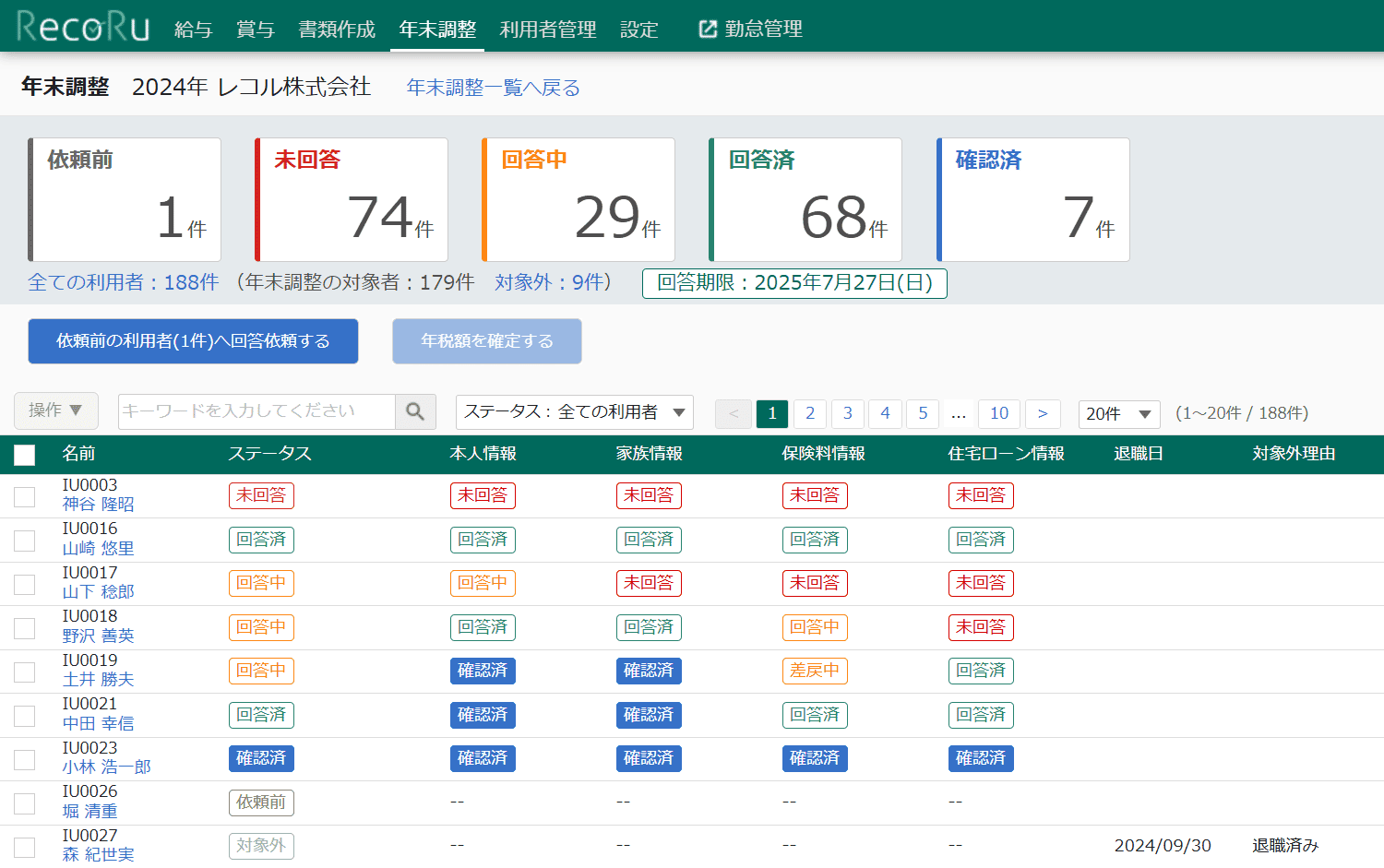Open the 書類作成 menu
The height and width of the screenshot is (868, 1384).
pyautogui.click(x=337, y=30)
